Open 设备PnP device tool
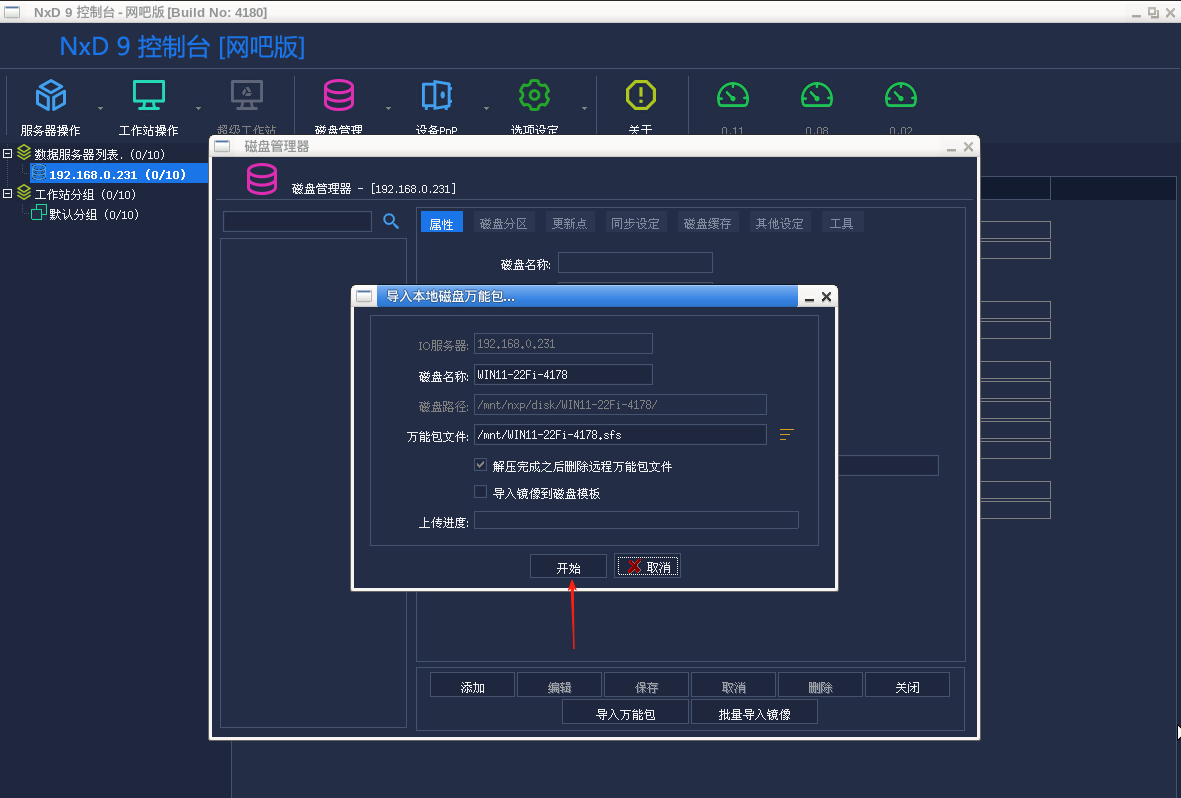 [436, 96]
